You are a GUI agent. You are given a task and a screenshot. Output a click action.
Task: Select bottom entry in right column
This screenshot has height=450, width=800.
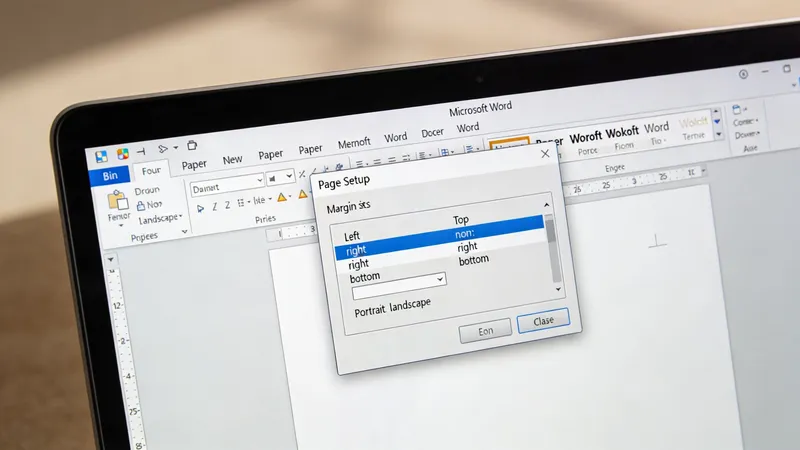[473, 260]
